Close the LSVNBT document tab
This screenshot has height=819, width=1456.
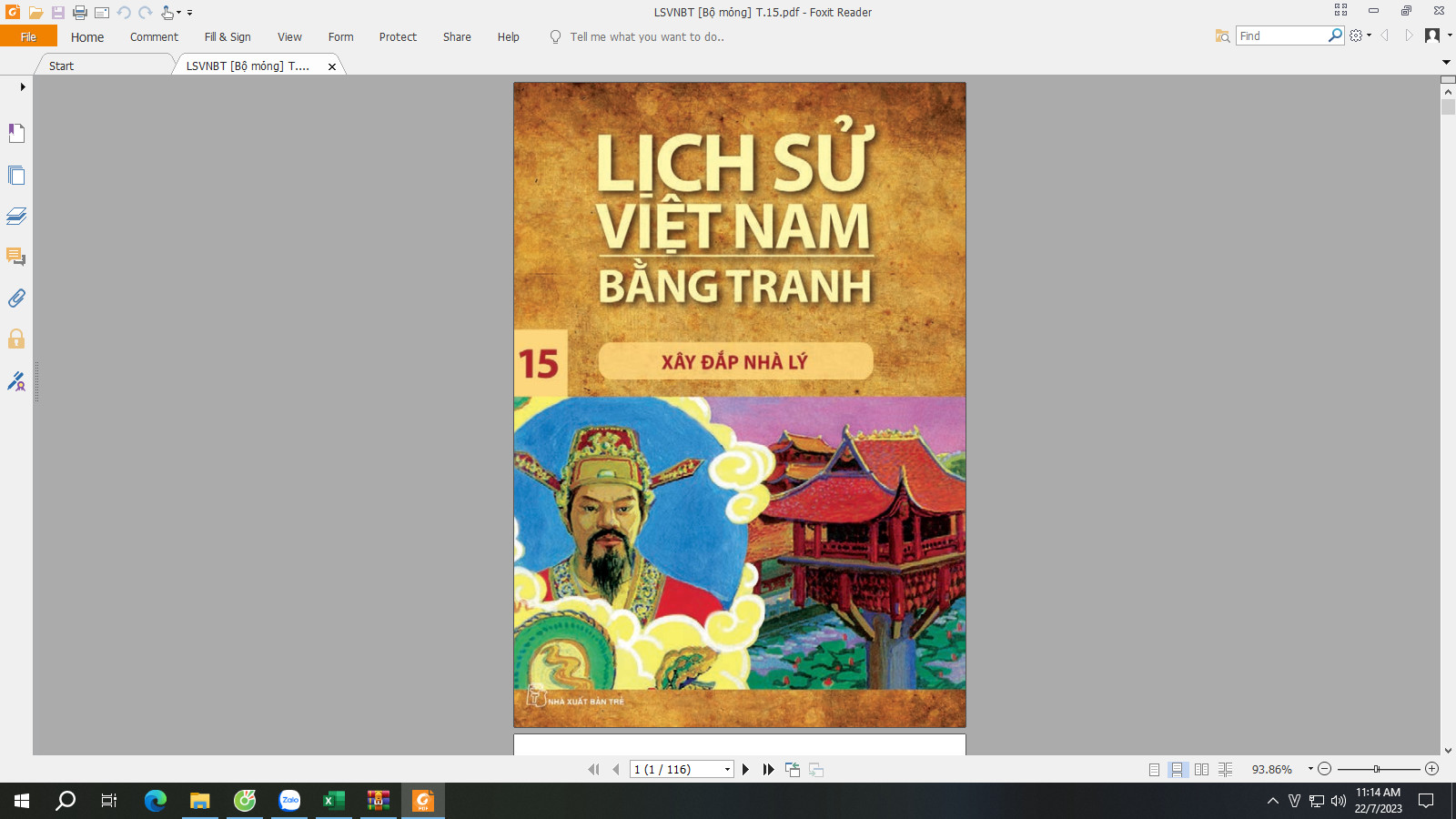pyautogui.click(x=332, y=66)
